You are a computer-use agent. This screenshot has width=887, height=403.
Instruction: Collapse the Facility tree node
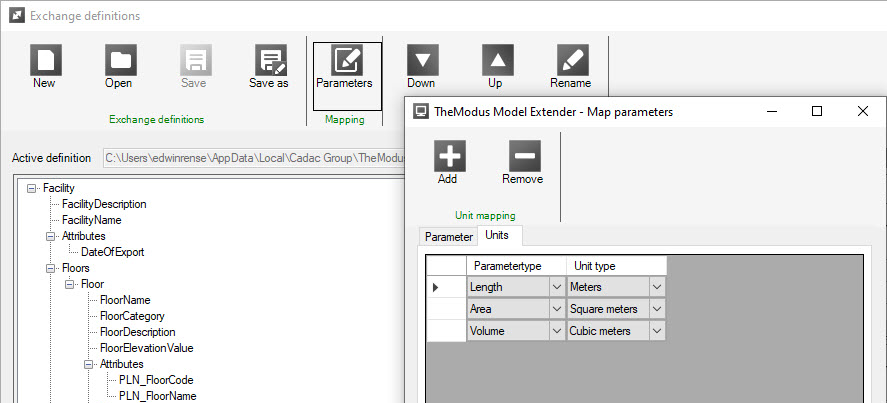tap(32, 188)
